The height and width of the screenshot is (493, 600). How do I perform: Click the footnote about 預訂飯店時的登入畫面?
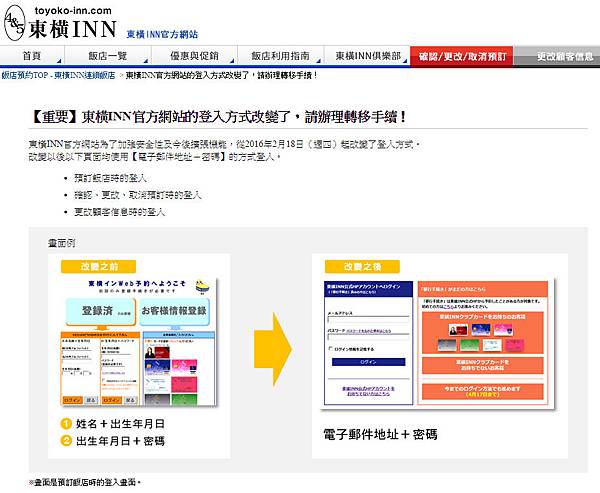85,482
